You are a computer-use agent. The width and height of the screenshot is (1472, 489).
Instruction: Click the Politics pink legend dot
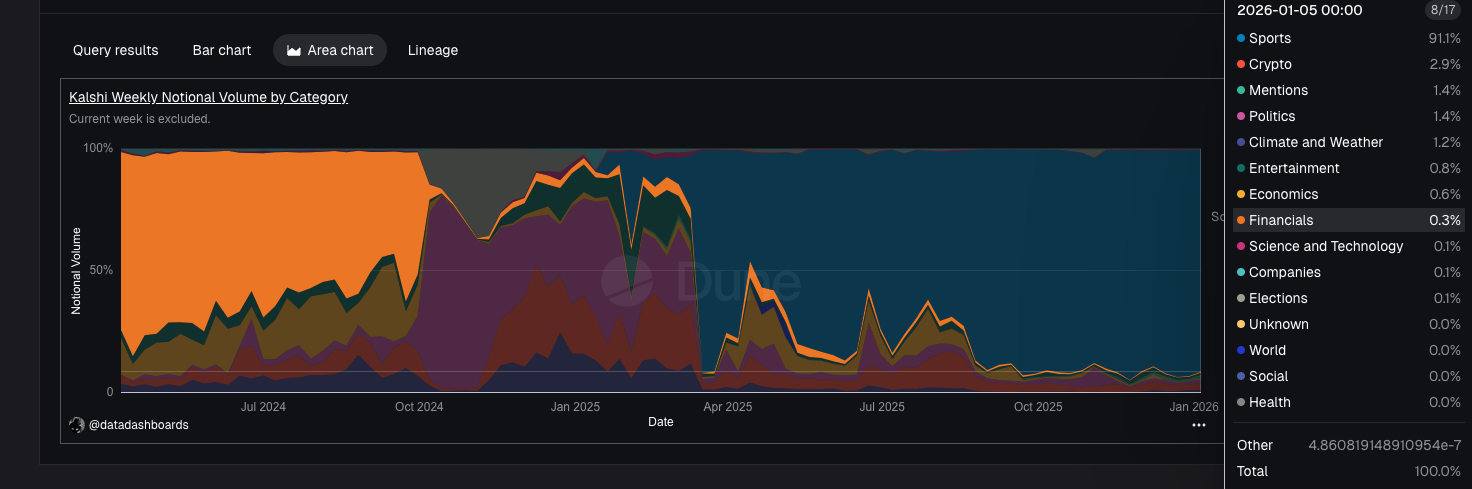pos(1241,116)
